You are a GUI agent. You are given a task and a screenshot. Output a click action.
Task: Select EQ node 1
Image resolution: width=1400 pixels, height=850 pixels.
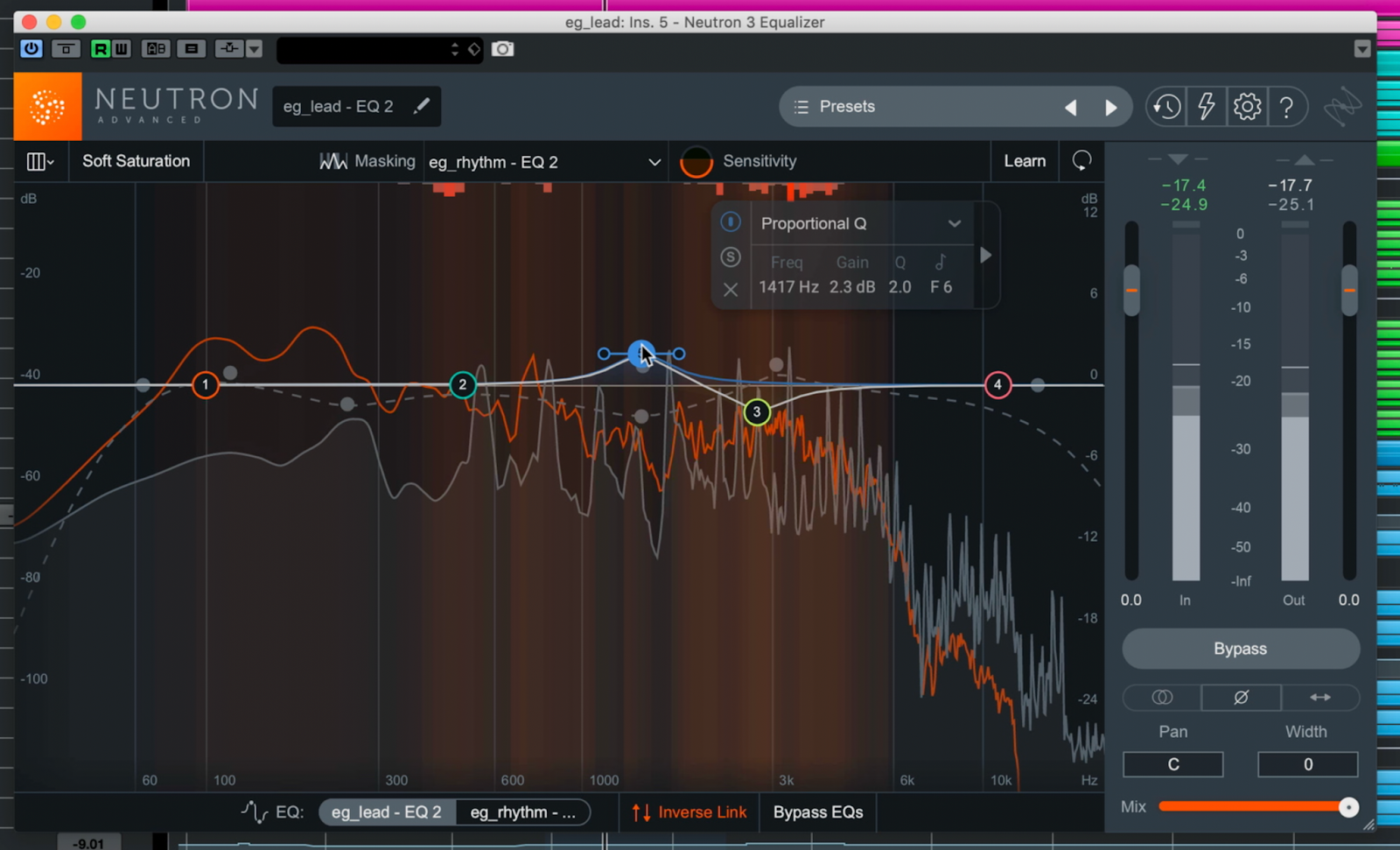click(x=206, y=384)
